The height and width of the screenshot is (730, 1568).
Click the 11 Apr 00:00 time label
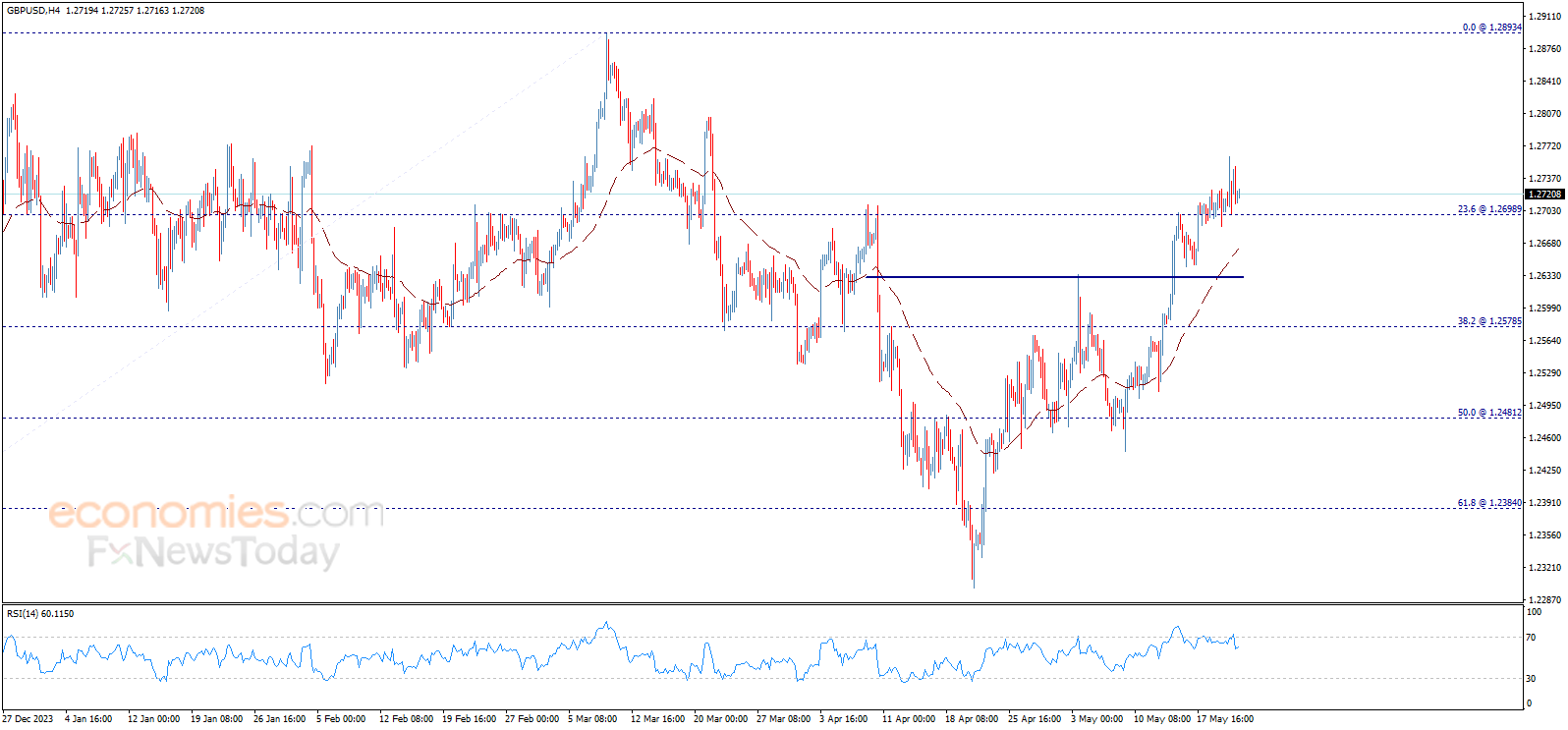[x=909, y=719]
